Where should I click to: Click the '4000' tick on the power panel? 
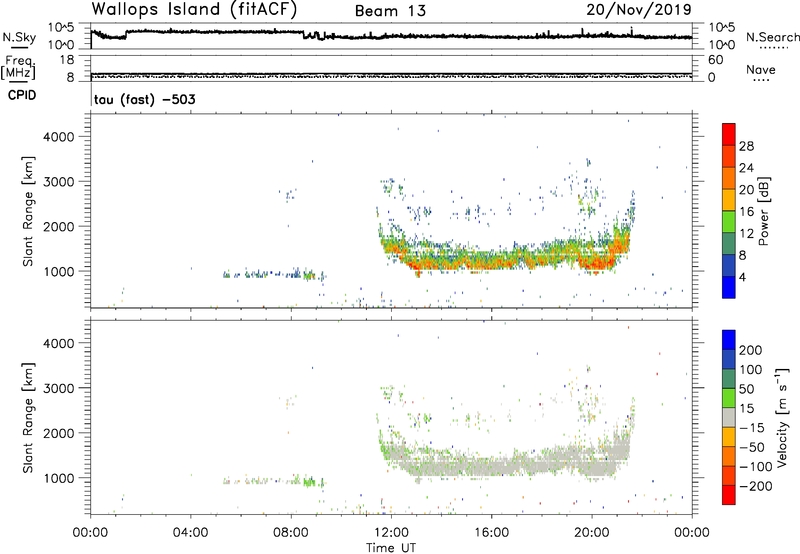[x=59, y=137]
